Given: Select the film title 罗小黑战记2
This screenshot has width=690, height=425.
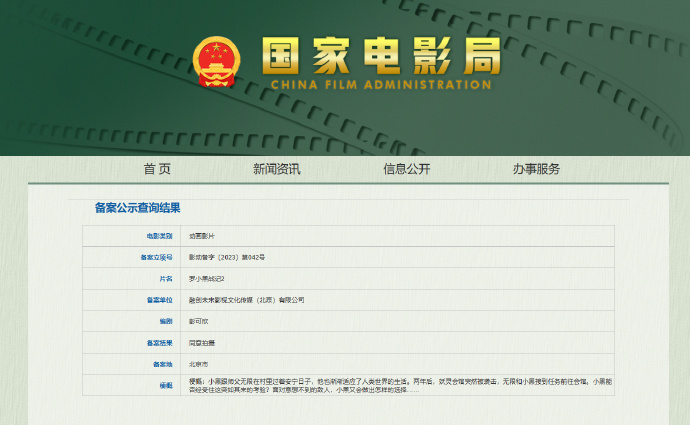Looking at the screenshot, I should tap(206, 279).
